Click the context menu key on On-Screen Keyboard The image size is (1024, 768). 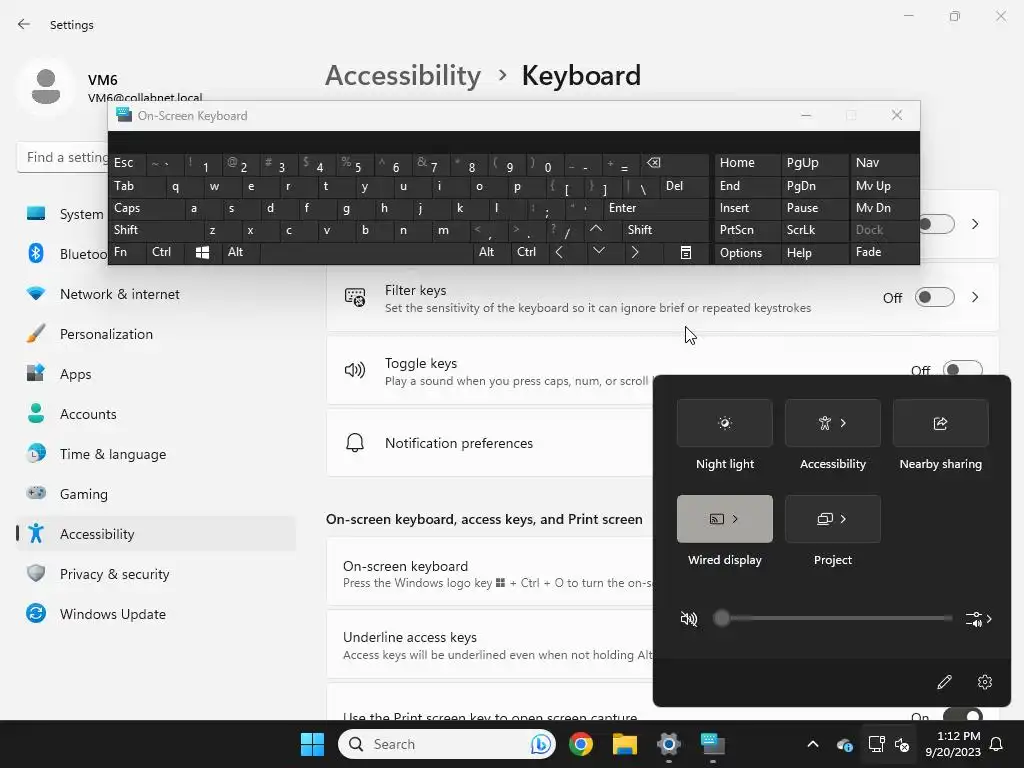[x=686, y=253]
